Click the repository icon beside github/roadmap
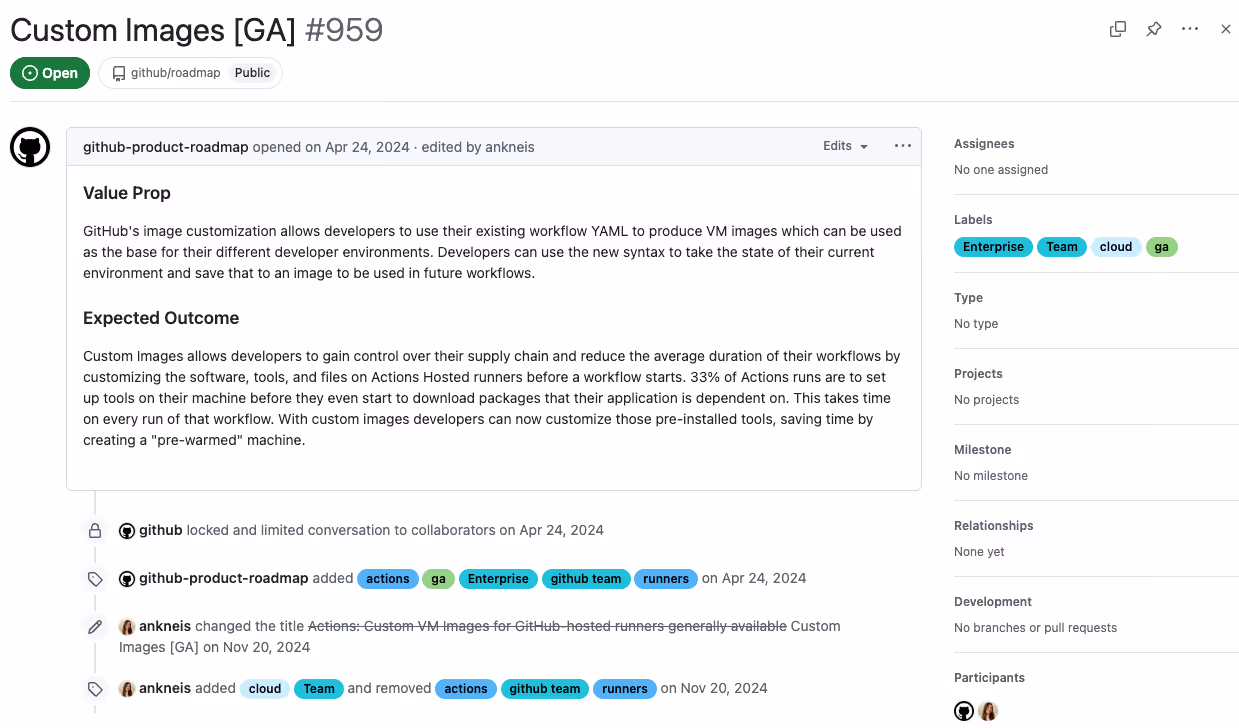This screenshot has width=1239, height=728. [x=119, y=73]
